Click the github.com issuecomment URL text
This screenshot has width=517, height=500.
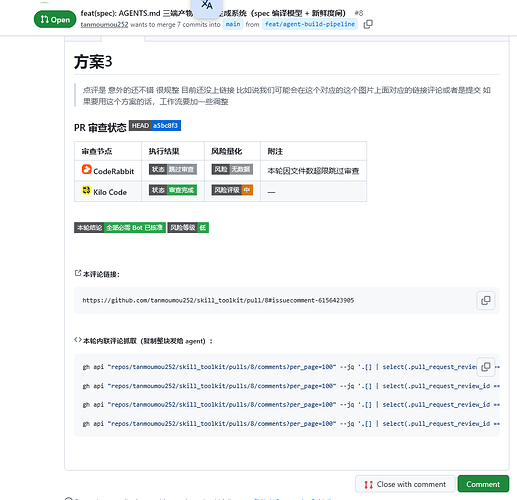click(218, 300)
